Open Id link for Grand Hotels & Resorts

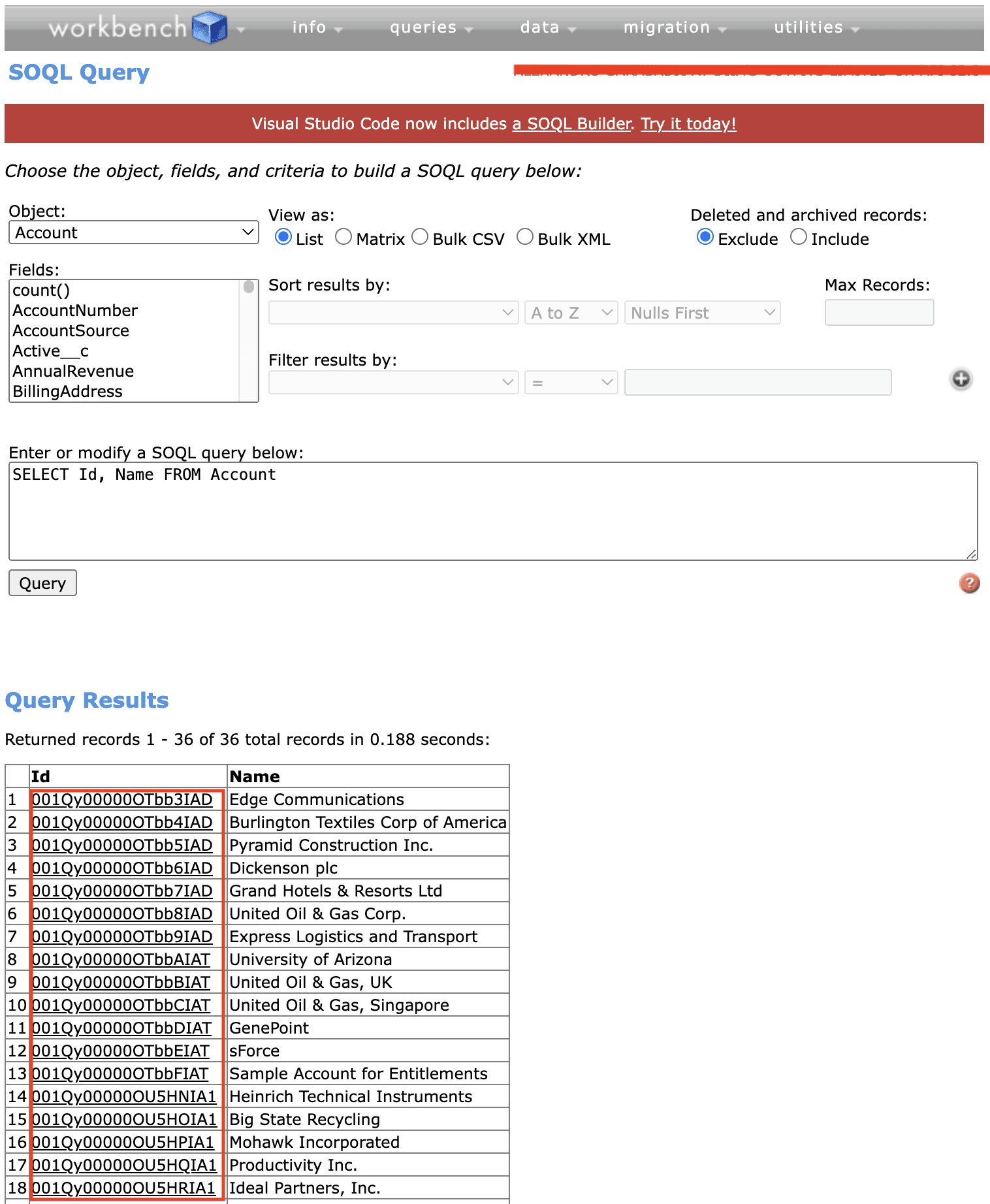coord(123,891)
